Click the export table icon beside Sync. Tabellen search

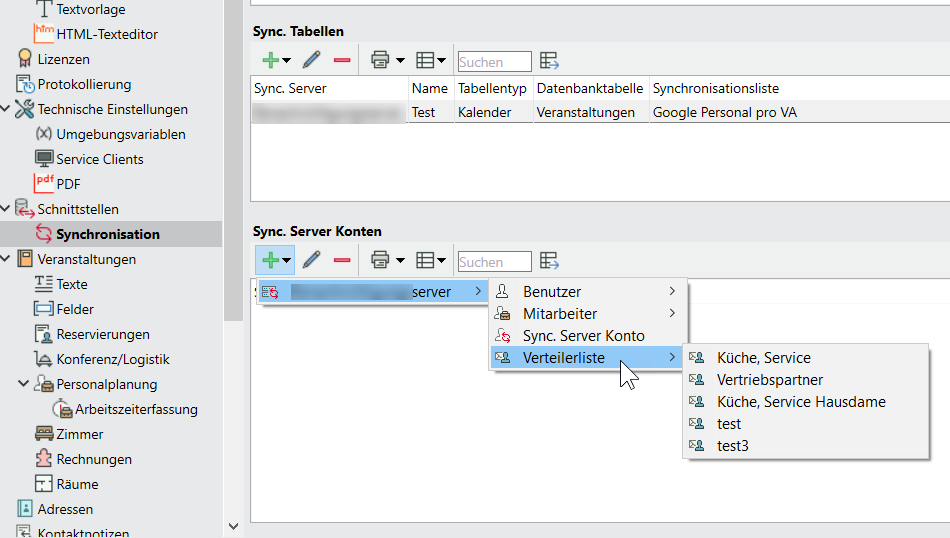point(549,61)
